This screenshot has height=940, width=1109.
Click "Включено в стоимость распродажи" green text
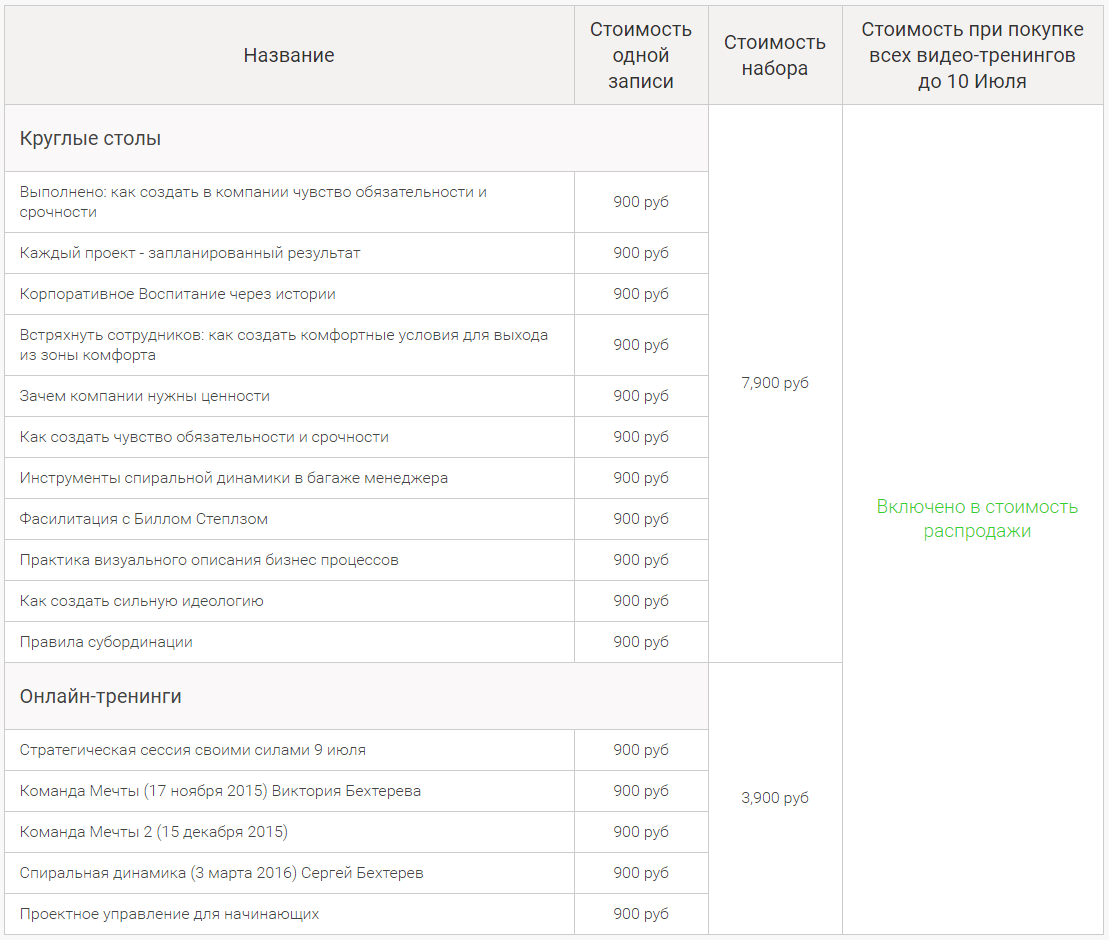click(x=977, y=519)
